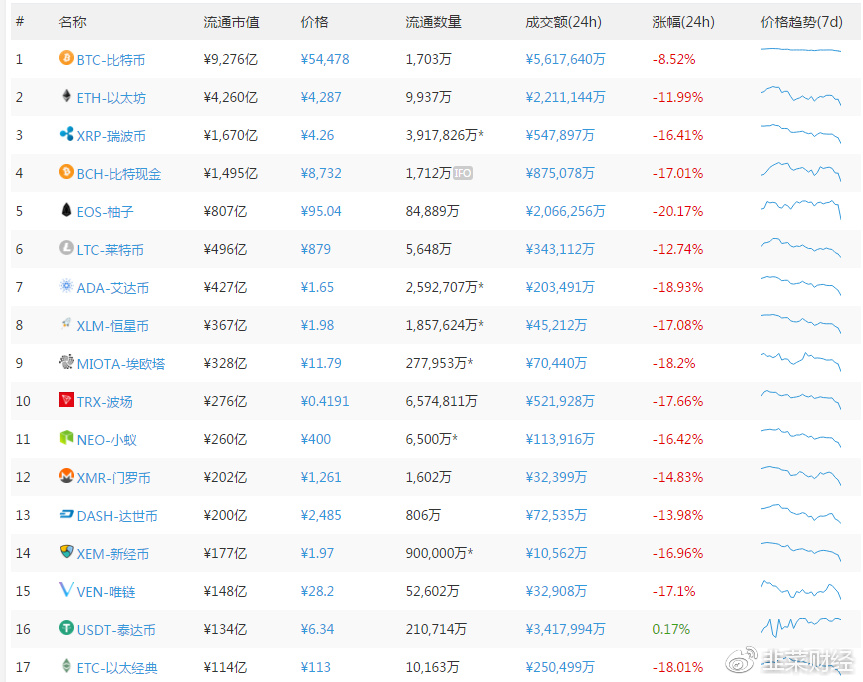The height and width of the screenshot is (682, 863).
Task: Click the 0.17% change for USDT
Action: coord(671,629)
